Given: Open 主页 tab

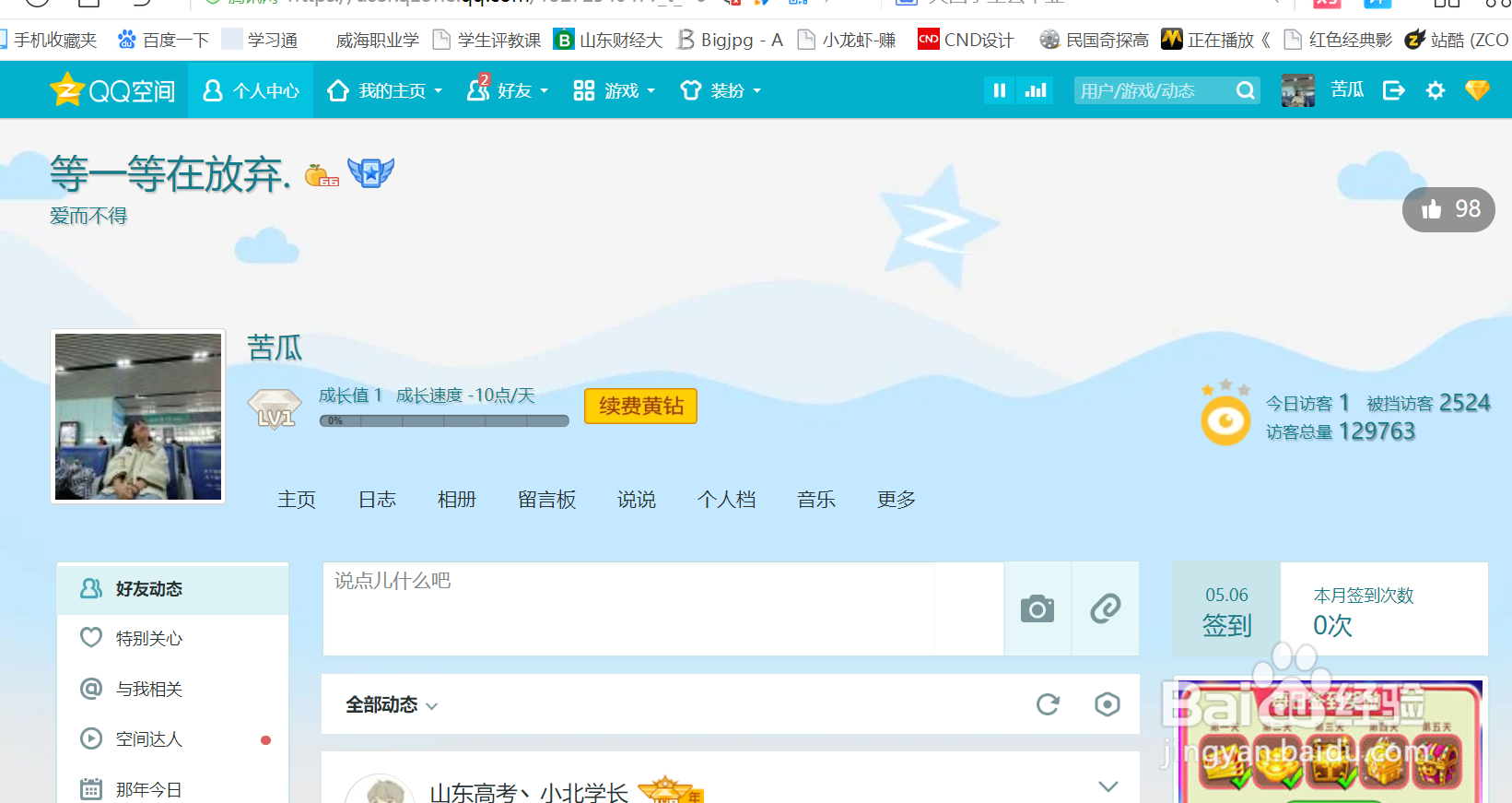Looking at the screenshot, I should point(297,500).
